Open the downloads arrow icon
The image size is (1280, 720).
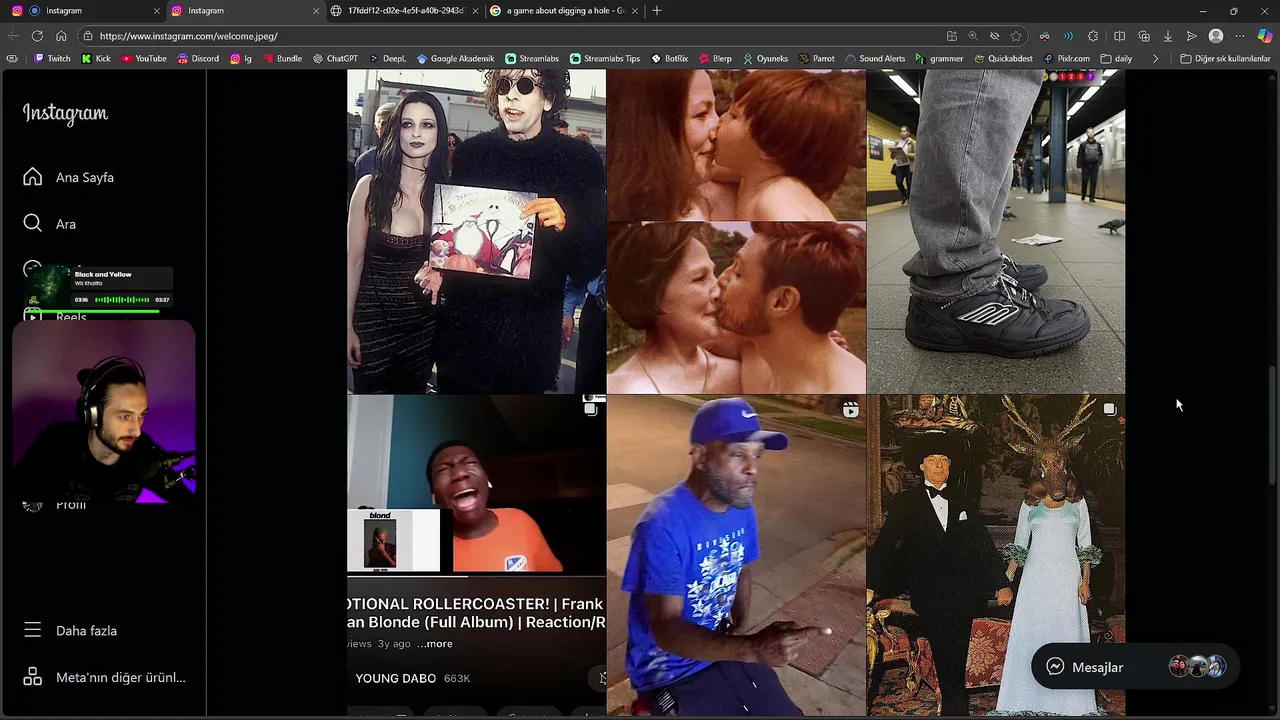[1167, 36]
